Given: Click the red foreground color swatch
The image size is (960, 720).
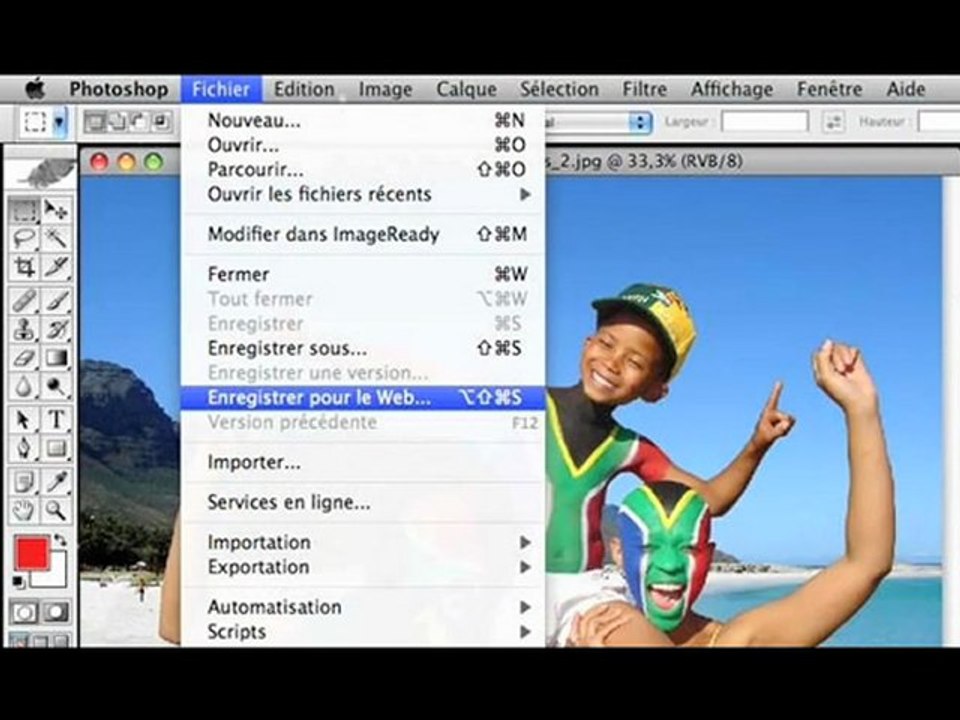Looking at the screenshot, I should point(31,552).
